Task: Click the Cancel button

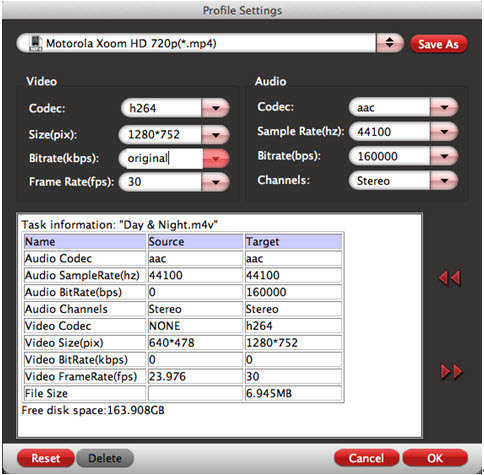Action: click(366, 458)
